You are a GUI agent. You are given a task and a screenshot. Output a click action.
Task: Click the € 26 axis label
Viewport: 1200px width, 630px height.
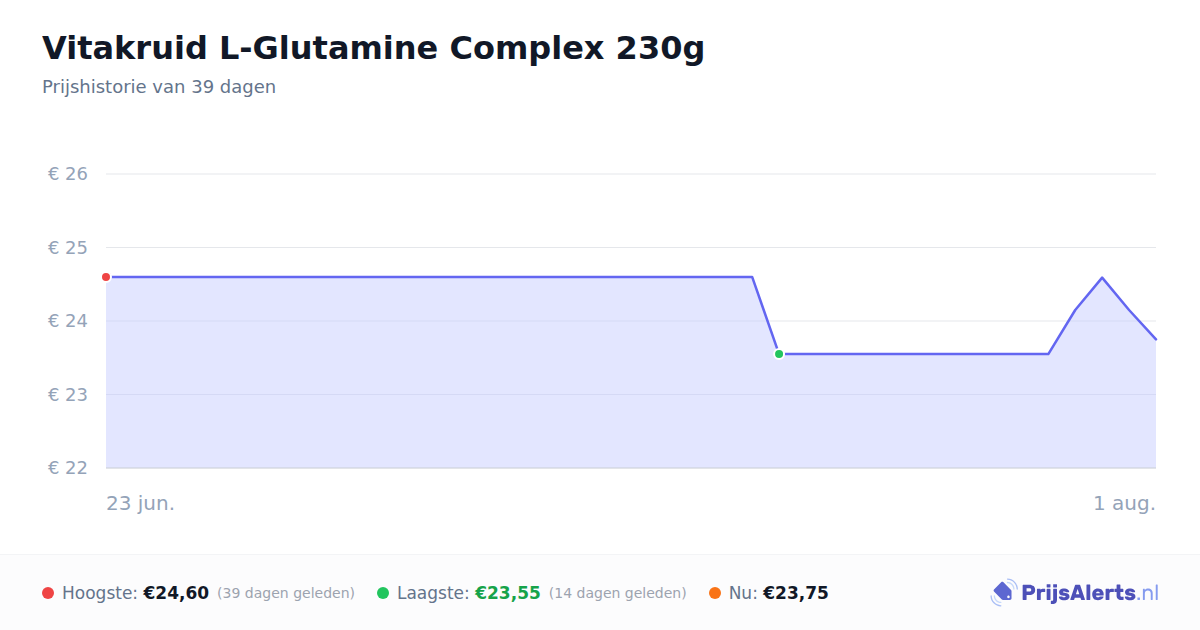(x=68, y=174)
